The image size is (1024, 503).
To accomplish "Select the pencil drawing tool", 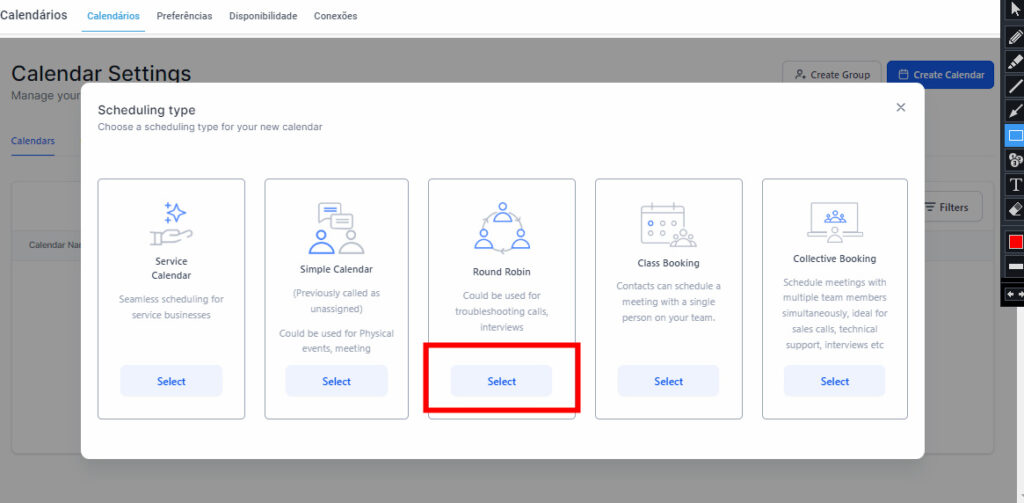I will coord(1015,36).
